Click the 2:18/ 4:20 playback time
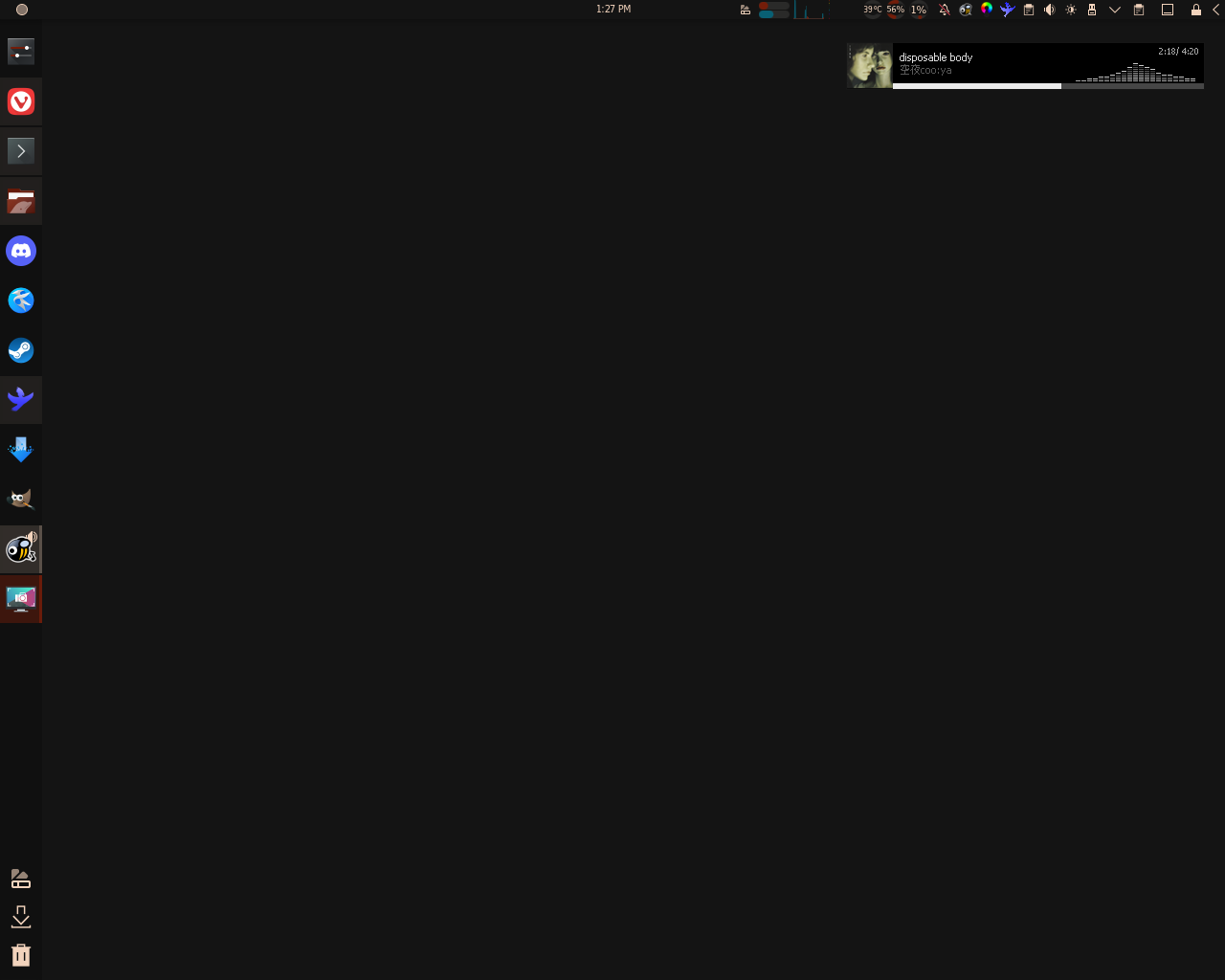The height and width of the screenshot is (980, 1225). (x=1178, y=52)
